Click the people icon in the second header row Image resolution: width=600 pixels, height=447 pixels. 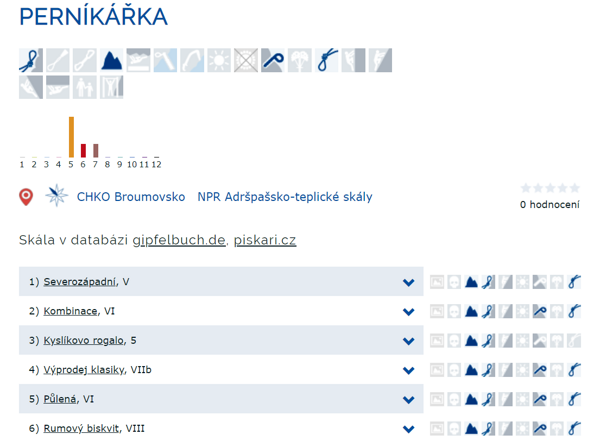point(85,87)
